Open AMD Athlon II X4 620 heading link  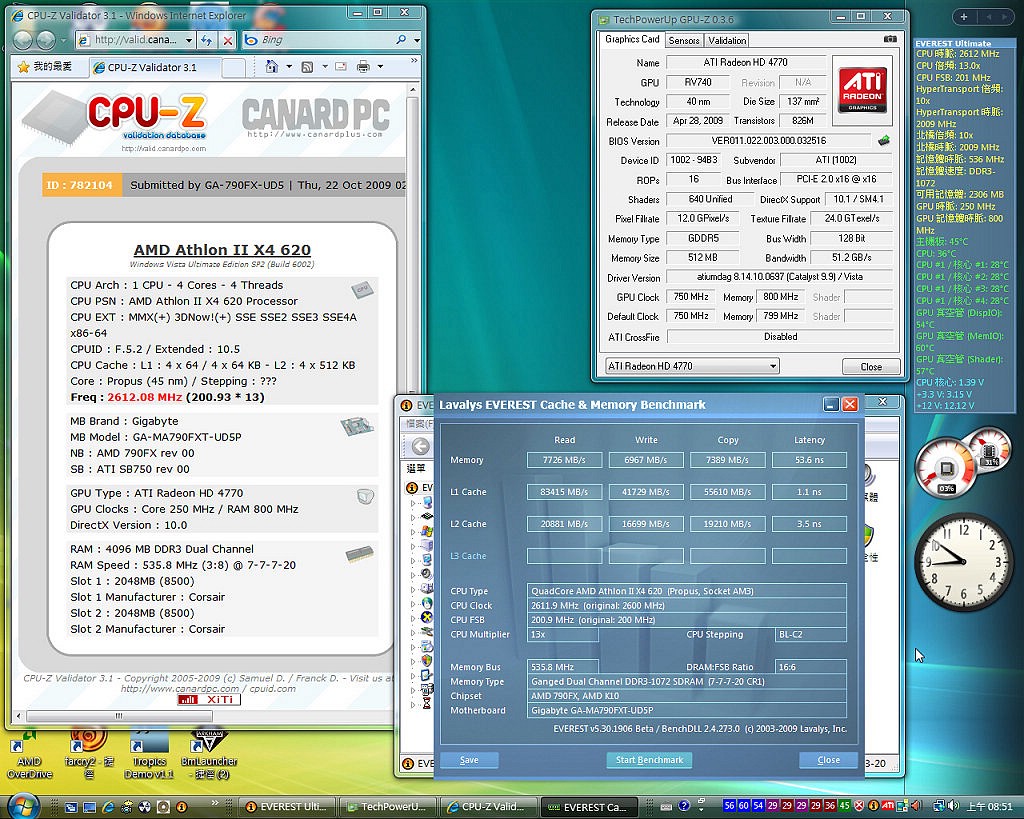click(222, 249)
